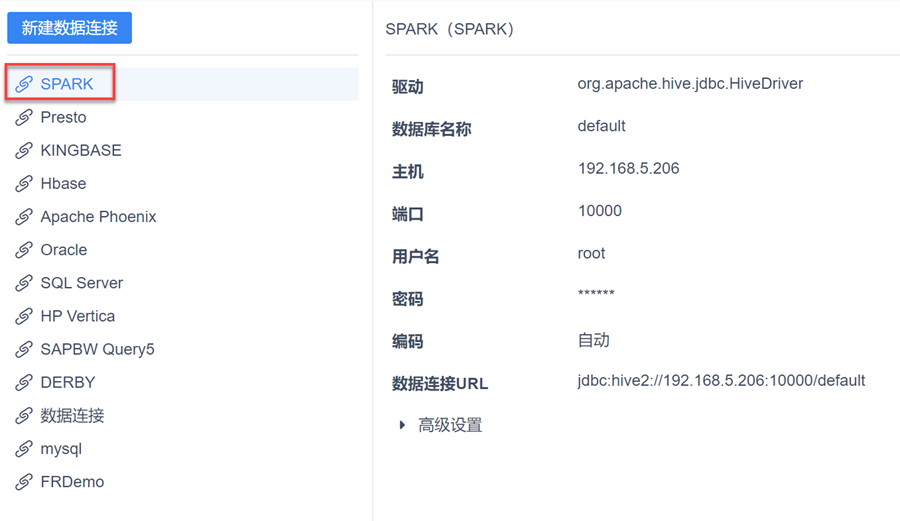Viewport: 900px width, 521px height.
Task: Click the link icon beside SPARK
Action: coord(24,84)
